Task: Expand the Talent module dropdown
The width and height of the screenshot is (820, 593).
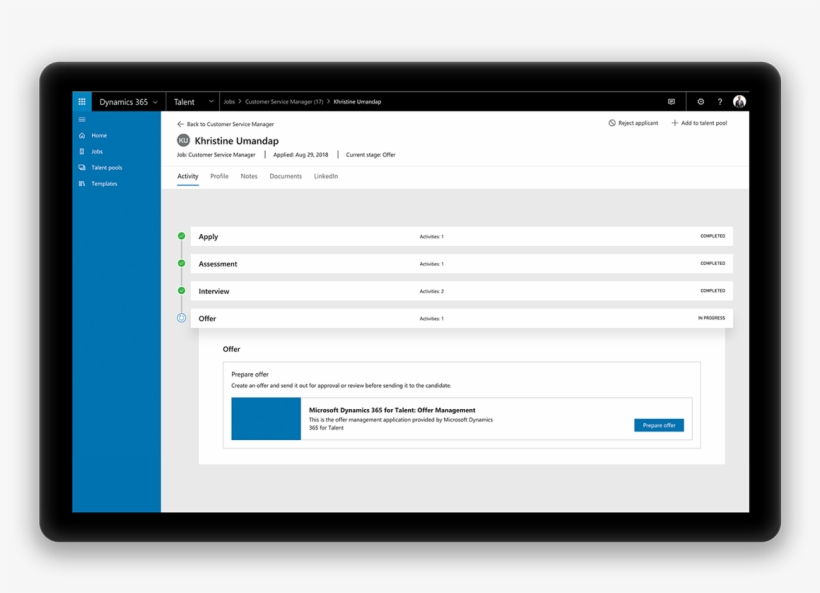Action: [193, 102]
